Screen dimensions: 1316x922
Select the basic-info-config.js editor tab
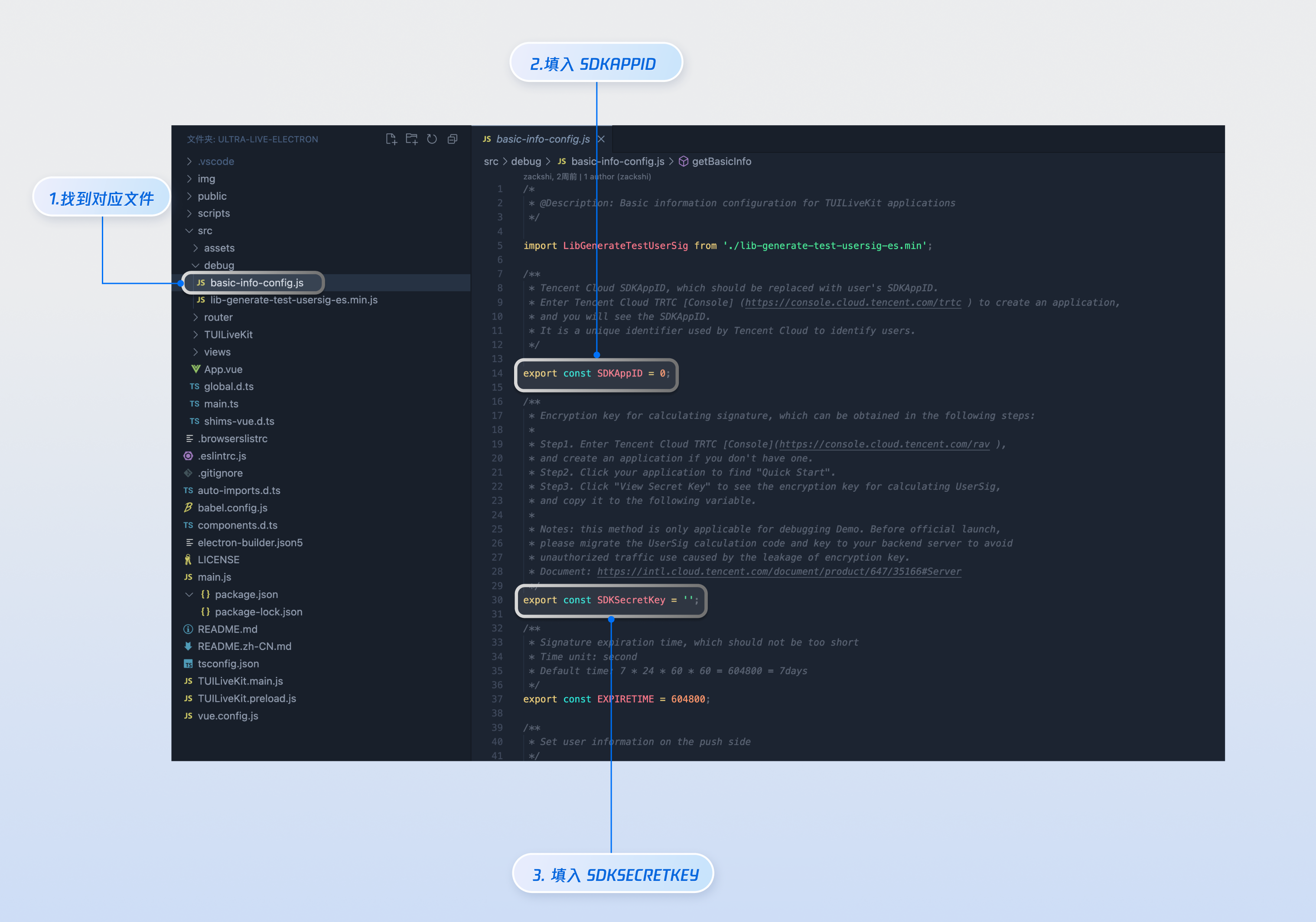[542, 139]
